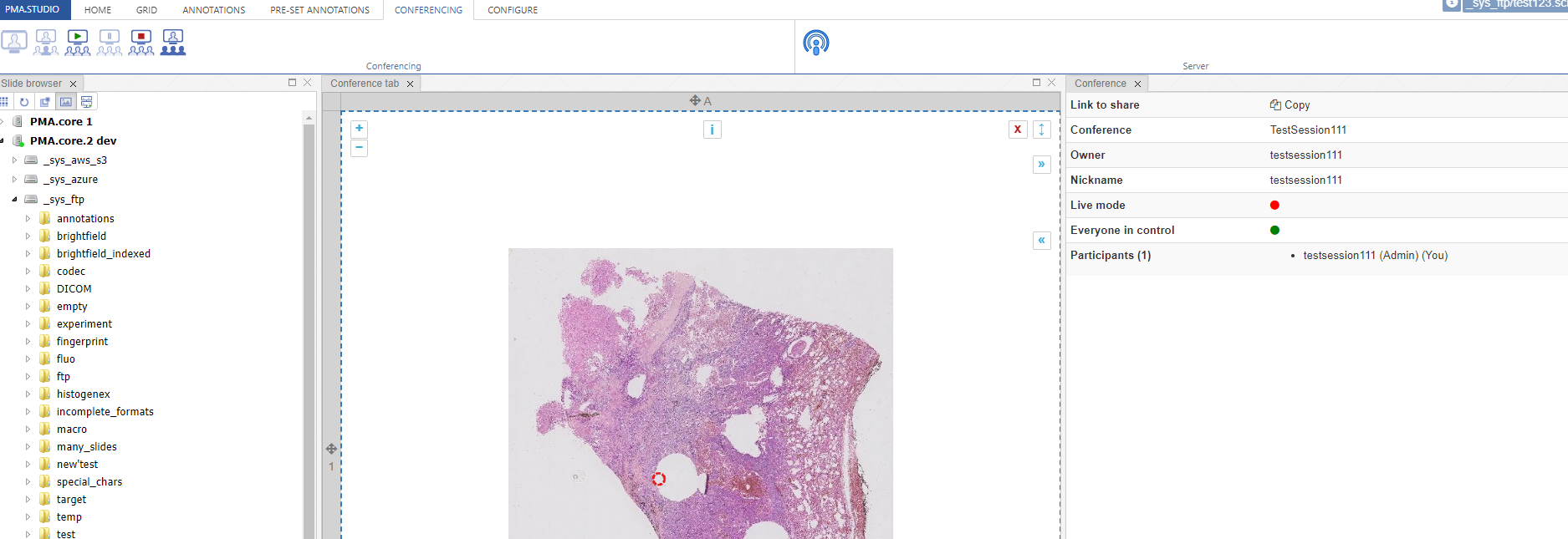Image resolution: width=1568 pixels, height=539 pixels.
Task: Switch to the Configure ribbon tab
Action: (x=512, y=10)
